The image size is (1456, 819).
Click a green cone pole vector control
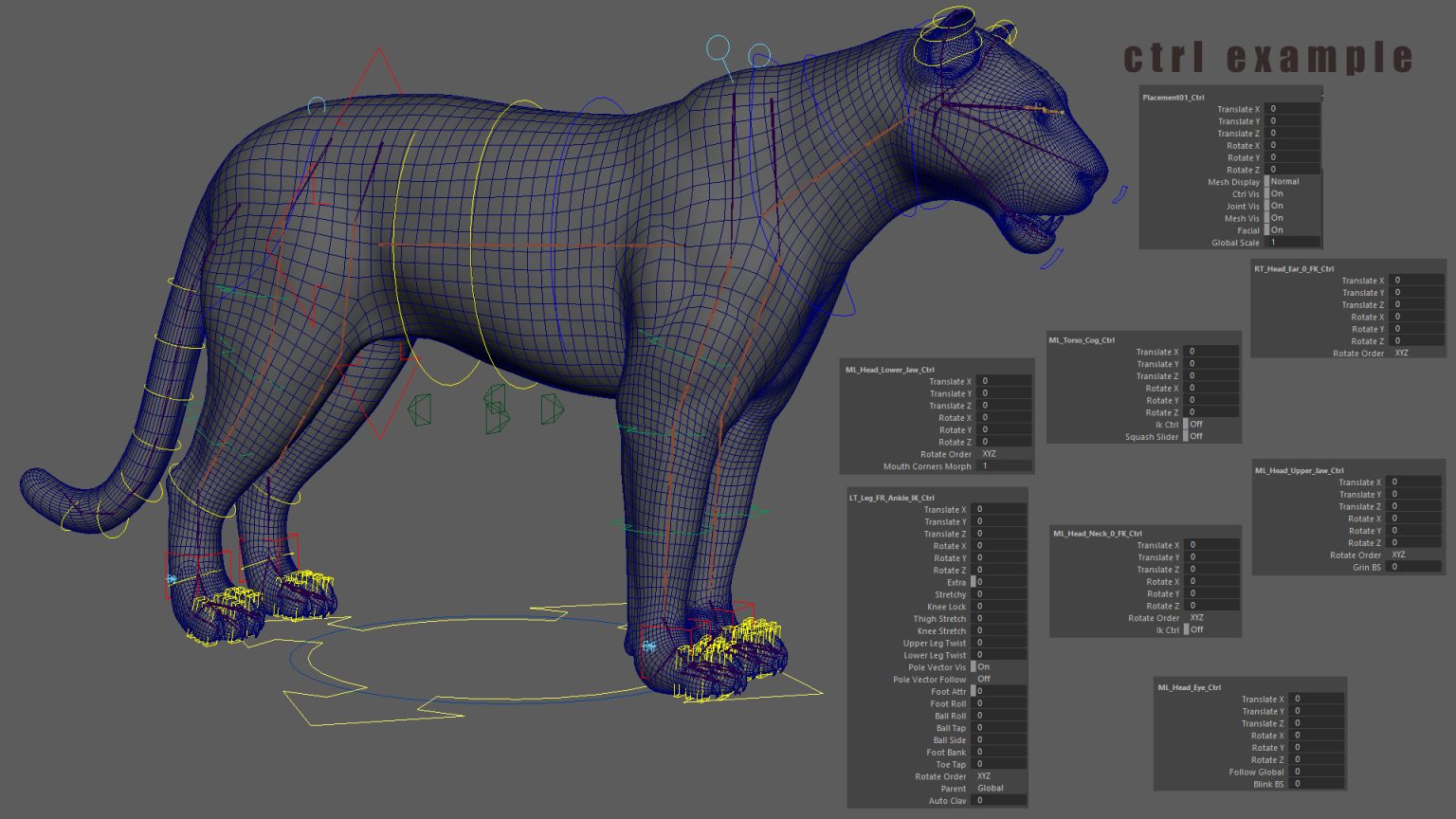(418, 412)
